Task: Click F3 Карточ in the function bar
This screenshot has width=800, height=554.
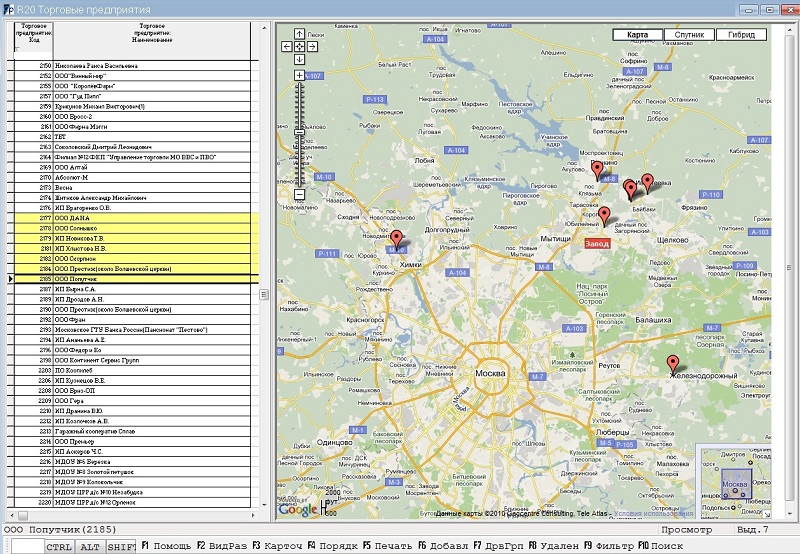Action: tap(278, 546)
